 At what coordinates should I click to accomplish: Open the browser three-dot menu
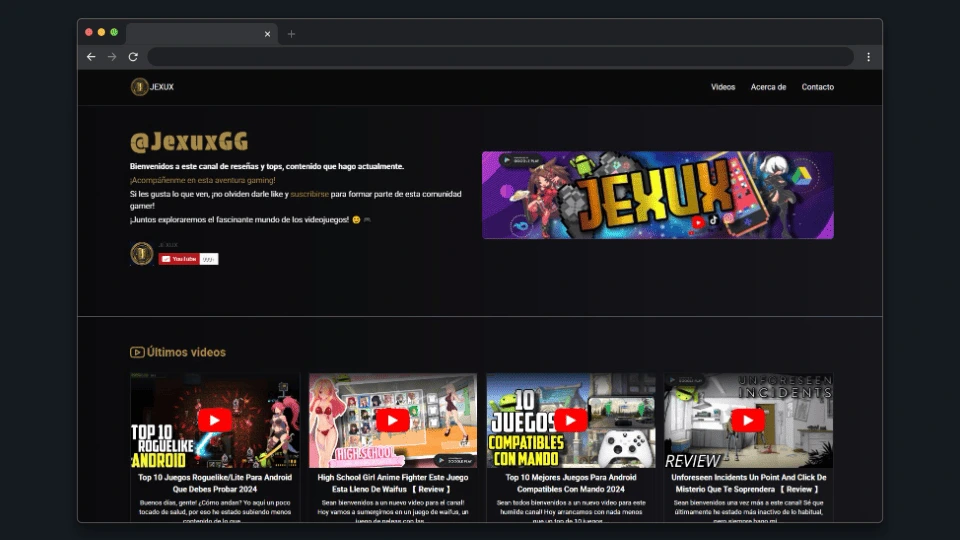coord(868,57)
